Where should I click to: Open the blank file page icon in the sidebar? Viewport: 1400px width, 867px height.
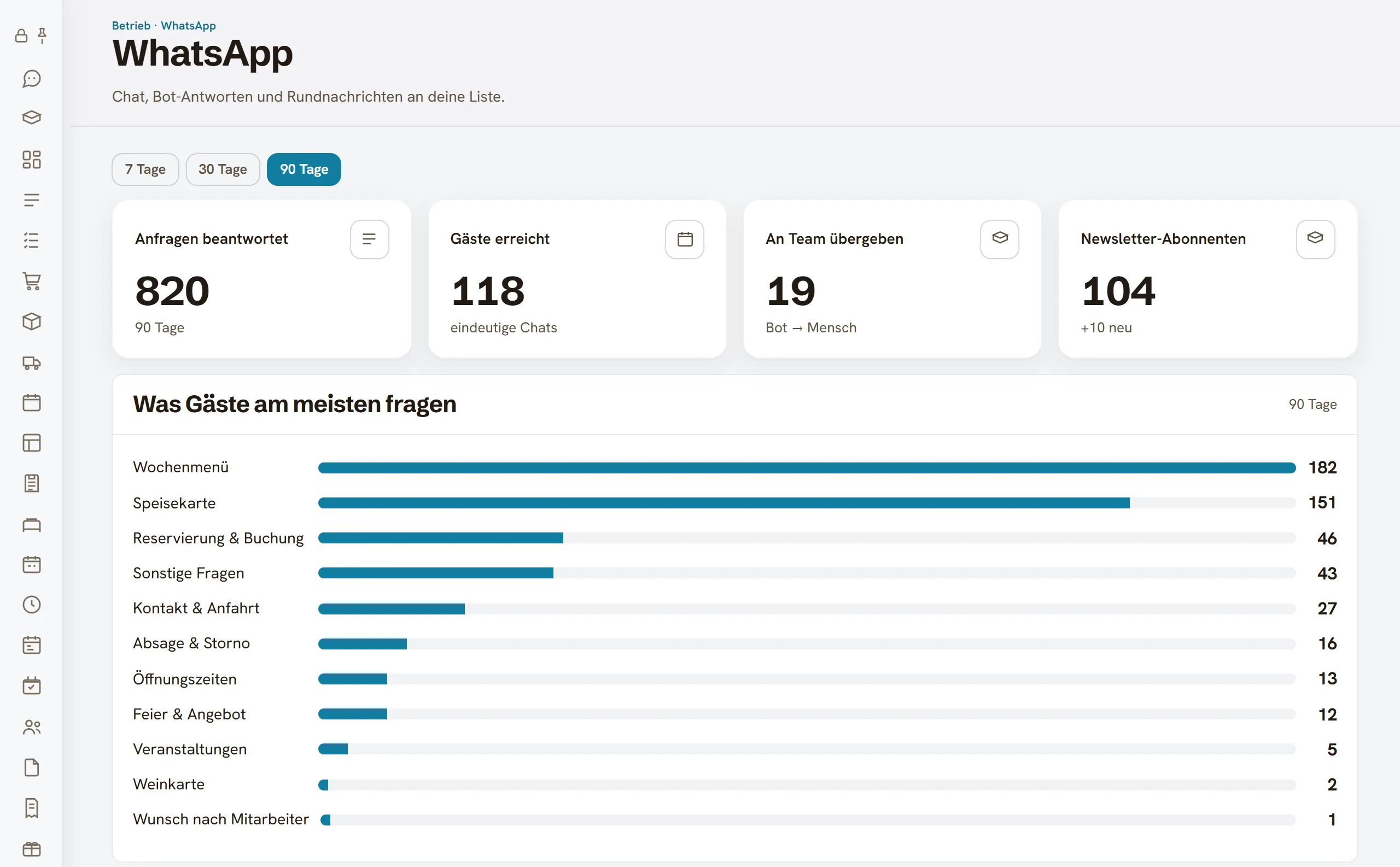click(32, 767)
